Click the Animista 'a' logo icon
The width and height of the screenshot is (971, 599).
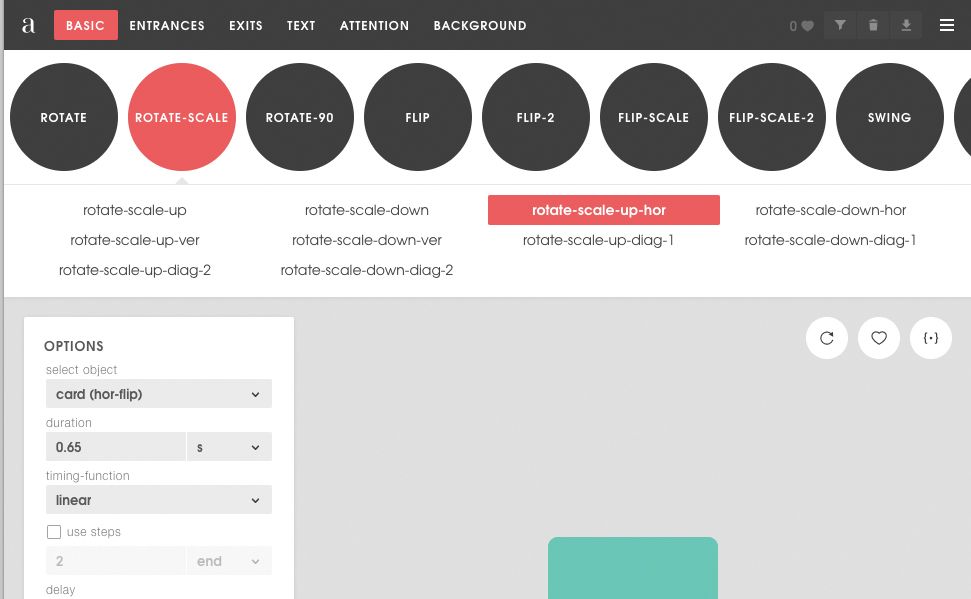pyautogui.click(x=27, y=25)
